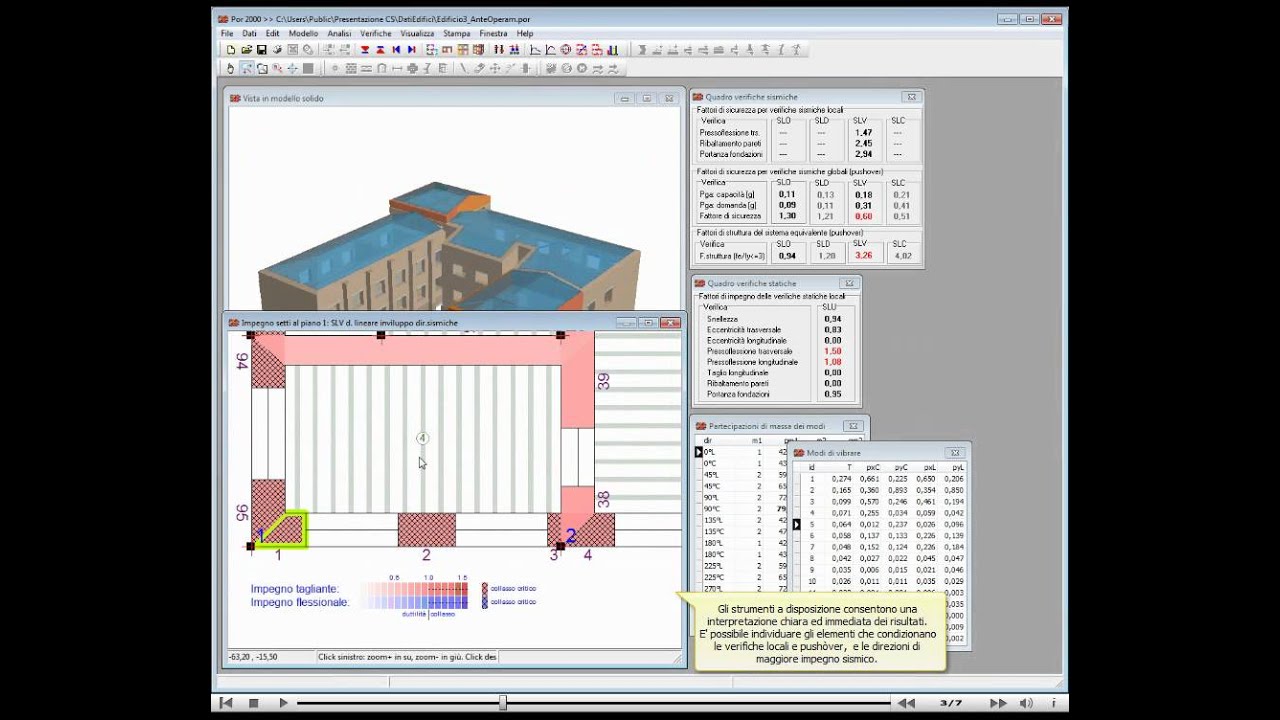Click the arch opening icon in second toolbar
Viewport: 1280px width, 720px height.
click(381, 68)
